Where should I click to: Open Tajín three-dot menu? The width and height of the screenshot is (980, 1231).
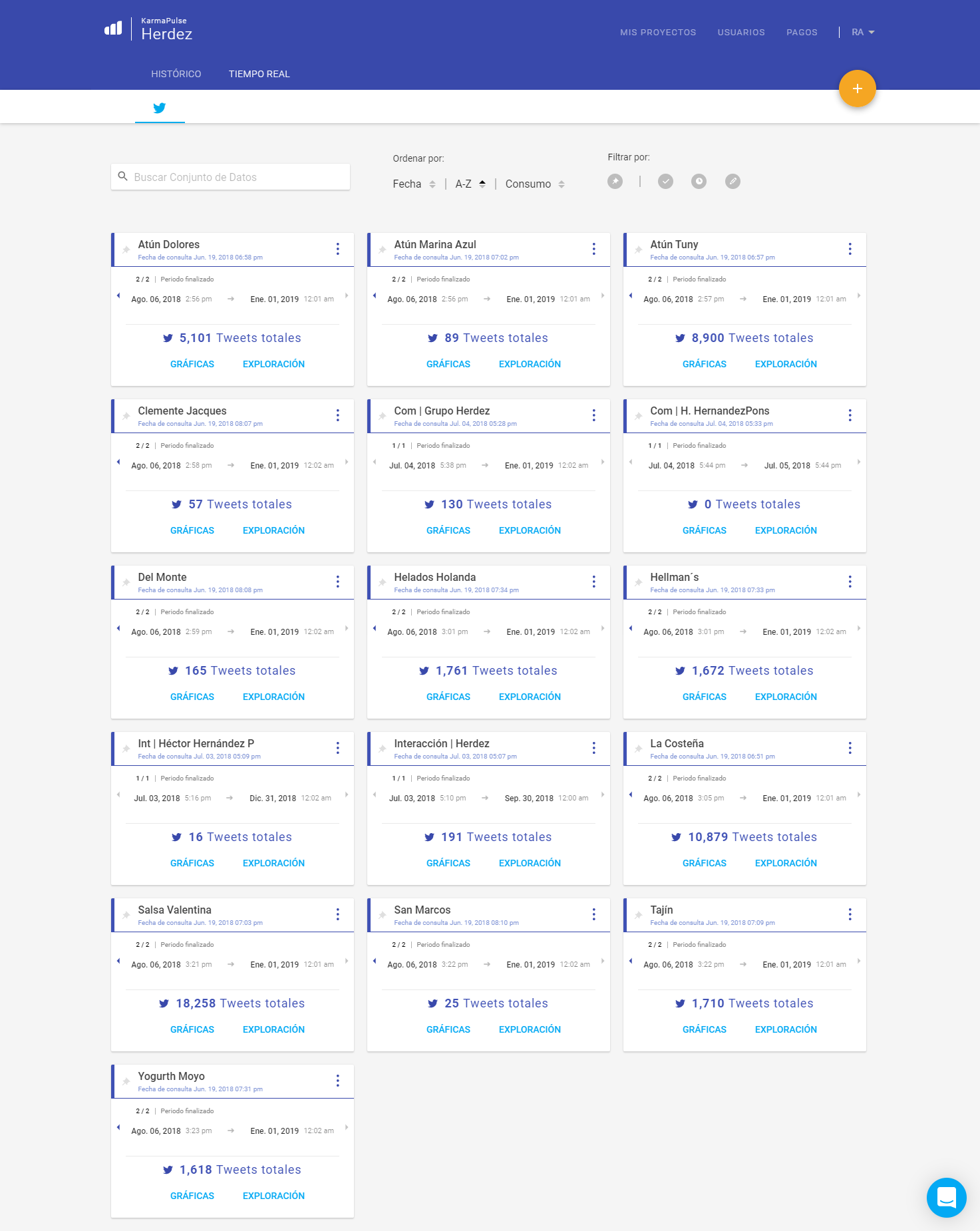point(850,914)
